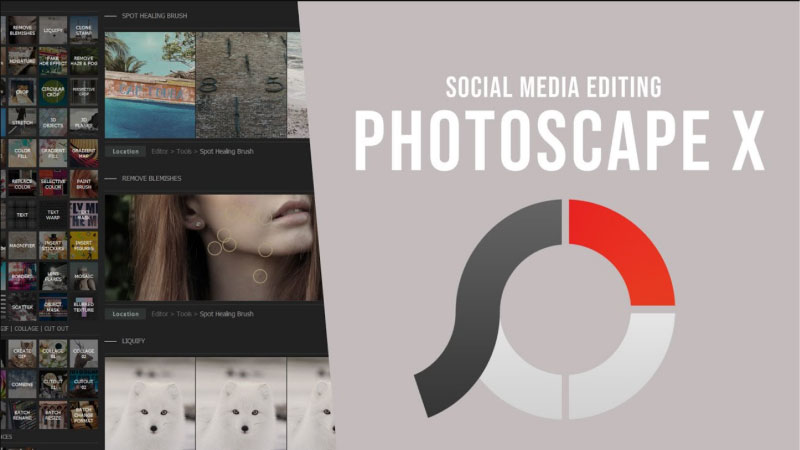Open the 3D Objects tile

point(53,122)
